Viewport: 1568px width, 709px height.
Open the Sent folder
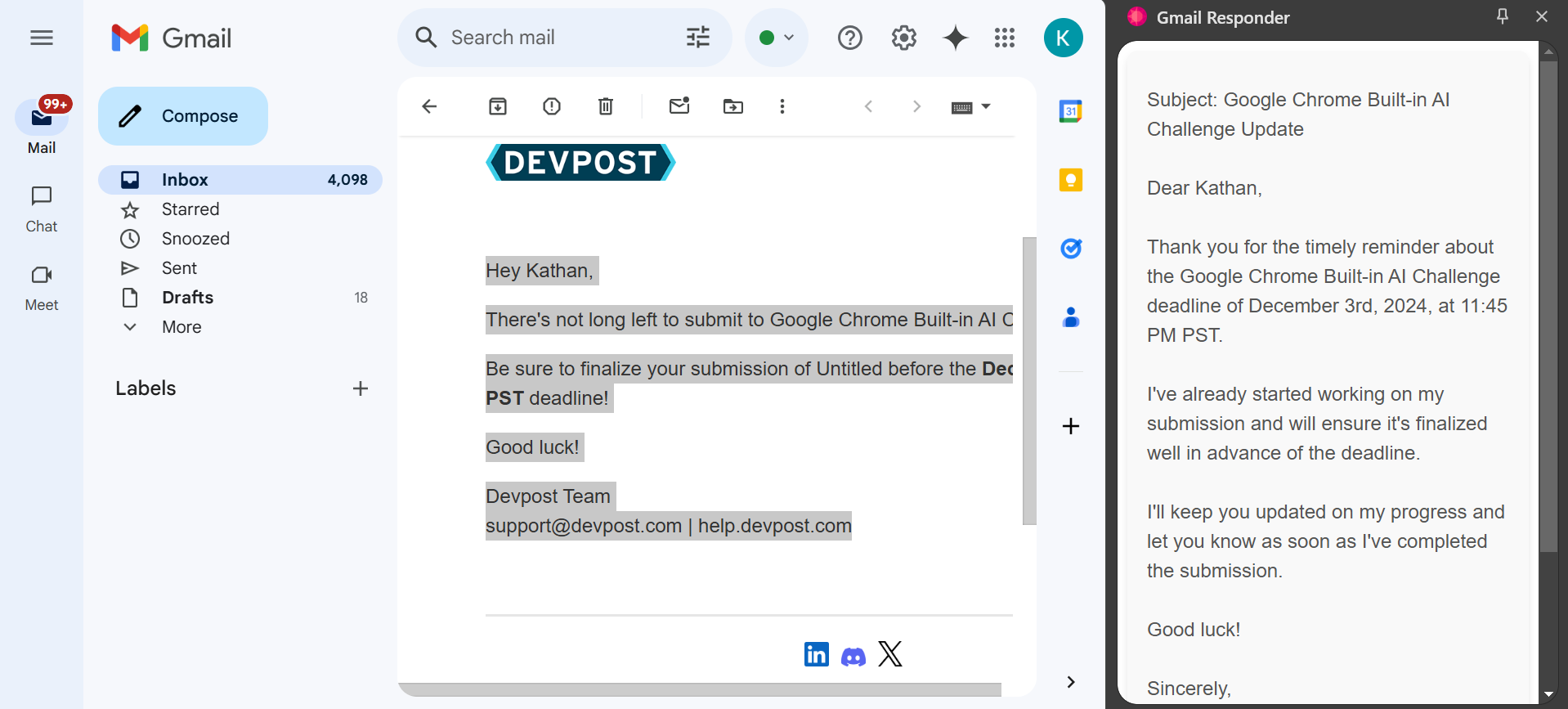coord(240,268)
